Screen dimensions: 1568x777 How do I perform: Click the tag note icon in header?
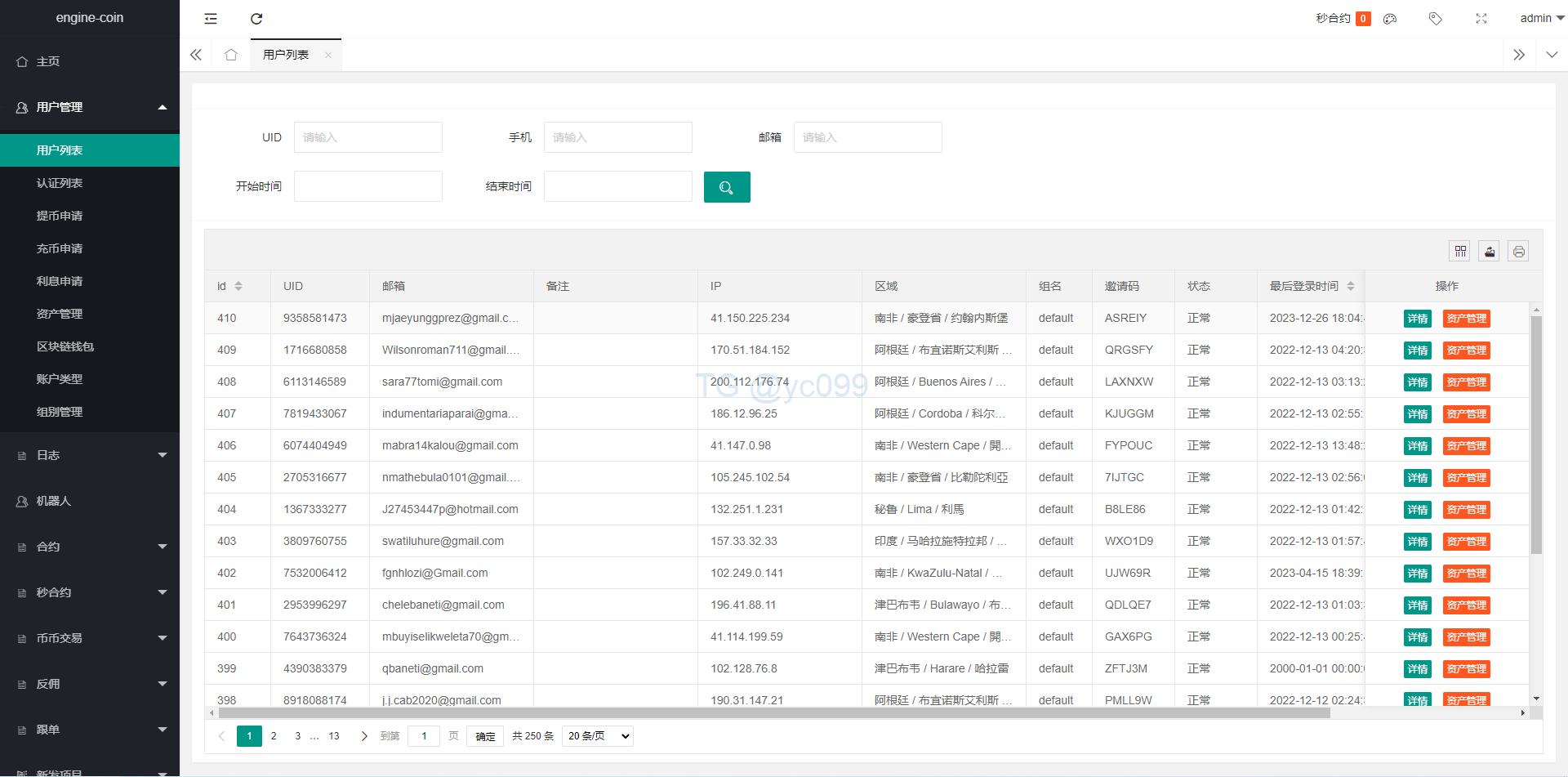[x=1435, y=19]
